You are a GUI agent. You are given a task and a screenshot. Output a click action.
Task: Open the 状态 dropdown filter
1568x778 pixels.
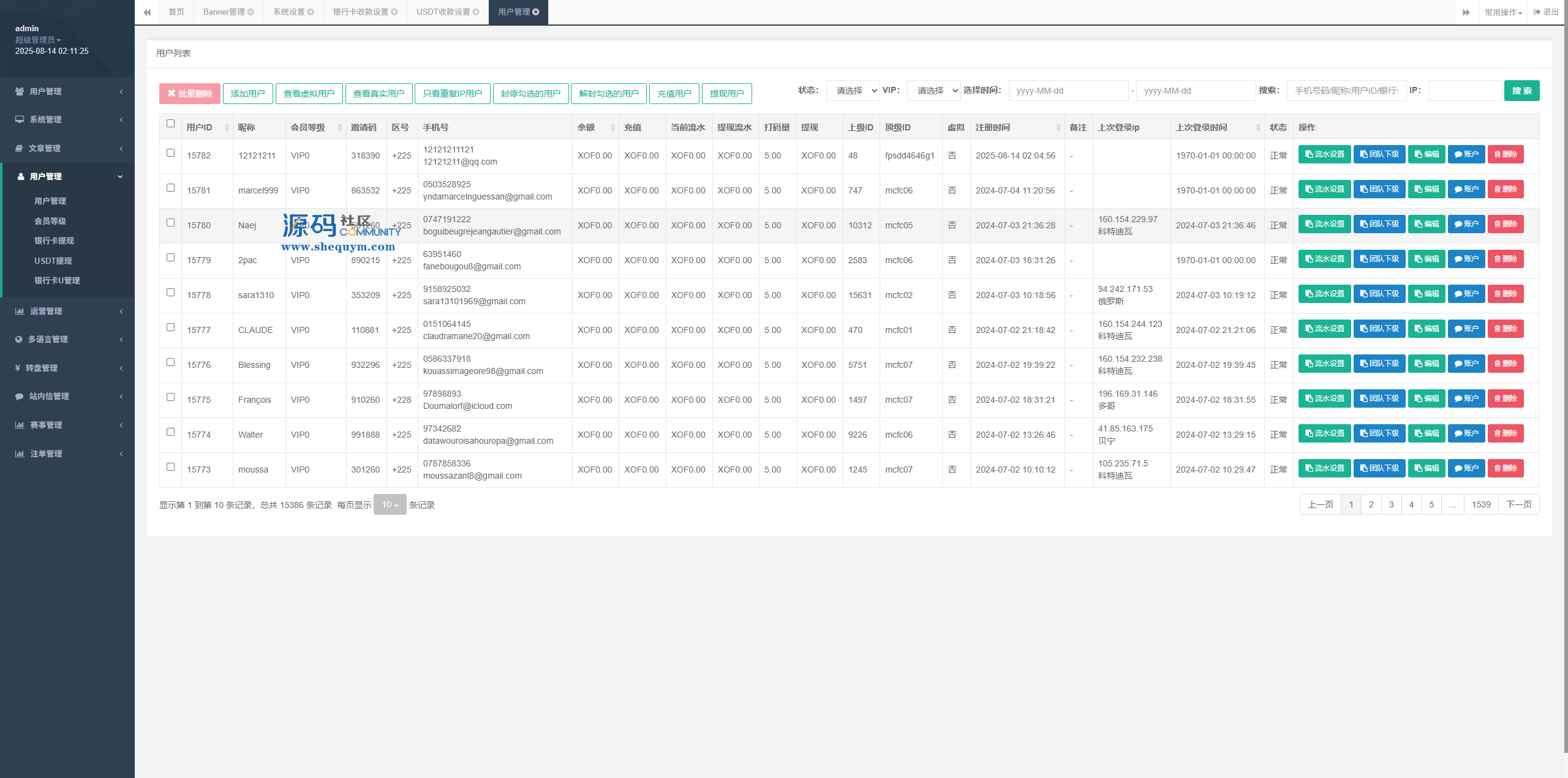point(853,91)
